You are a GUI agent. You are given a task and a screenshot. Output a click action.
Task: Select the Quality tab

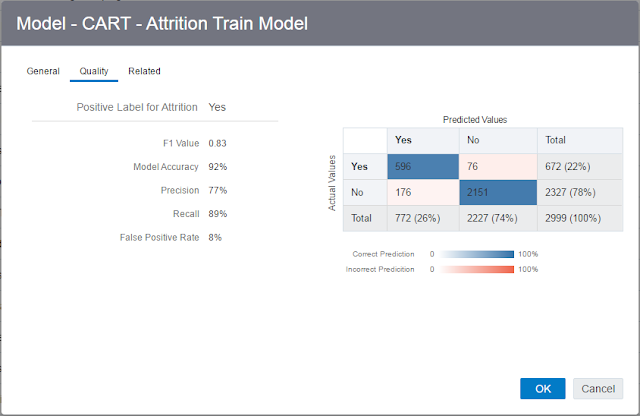tap(94, 71)
